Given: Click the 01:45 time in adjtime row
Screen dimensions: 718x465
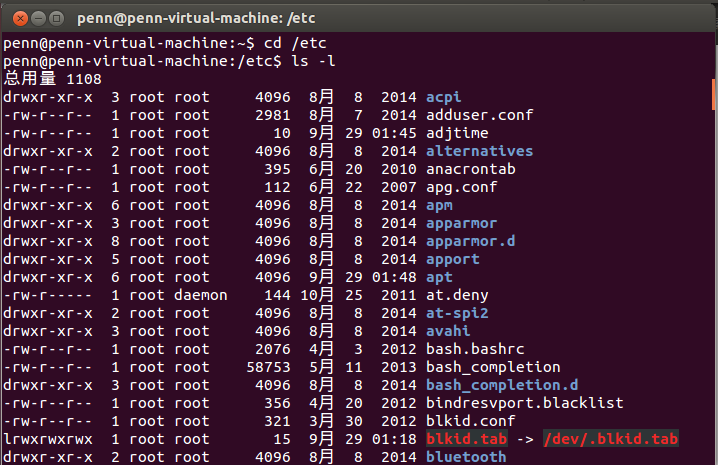Looking at the screenshot, I should (x=394, y=133).
